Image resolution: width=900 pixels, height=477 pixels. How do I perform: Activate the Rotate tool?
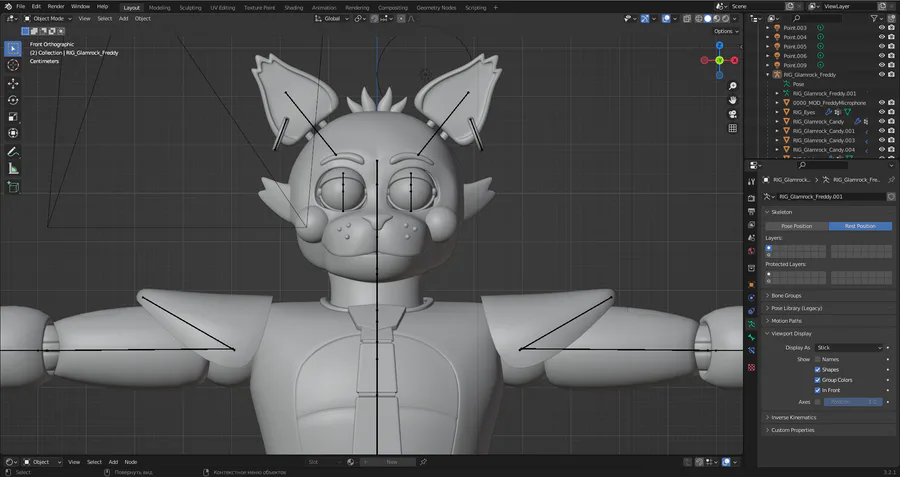tap(13, 100)
